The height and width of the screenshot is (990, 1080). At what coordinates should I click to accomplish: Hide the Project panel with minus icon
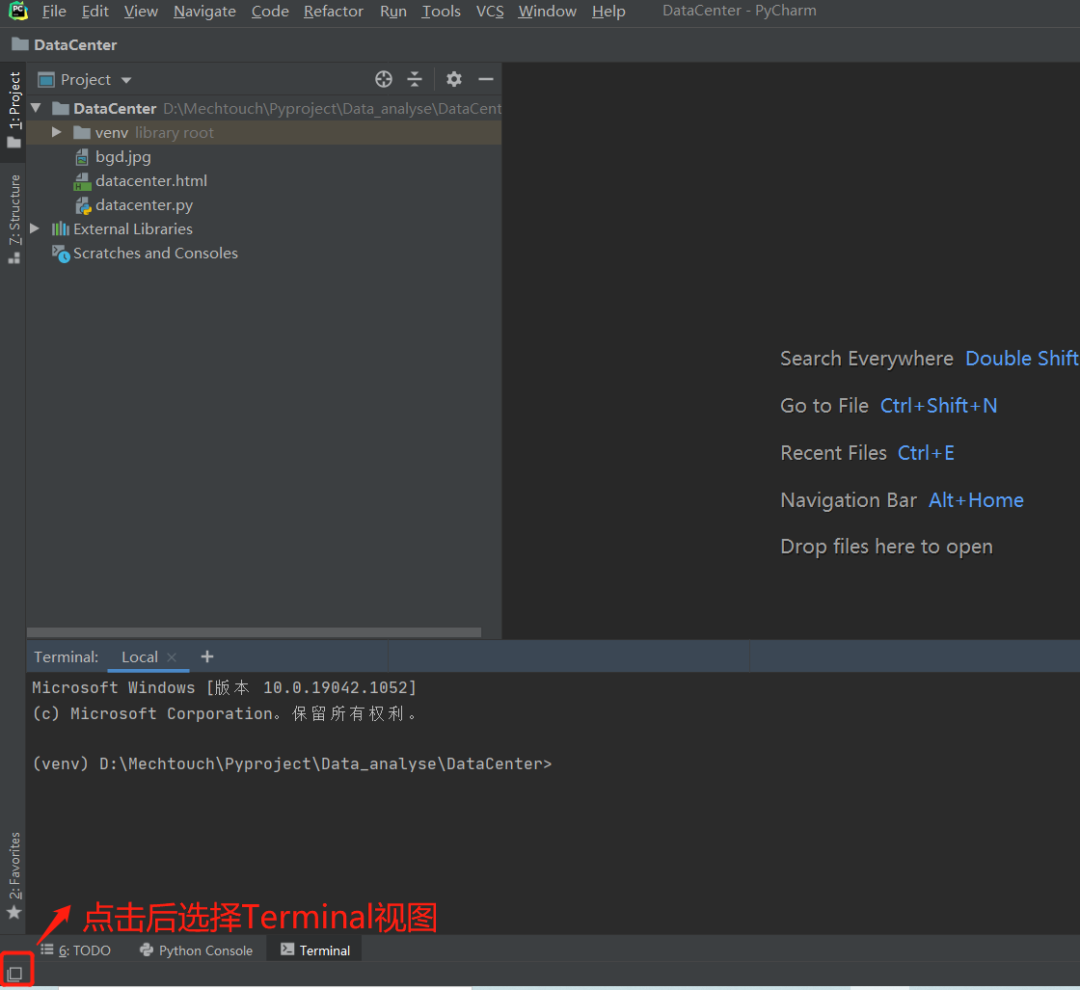click(x=486, y=79)
